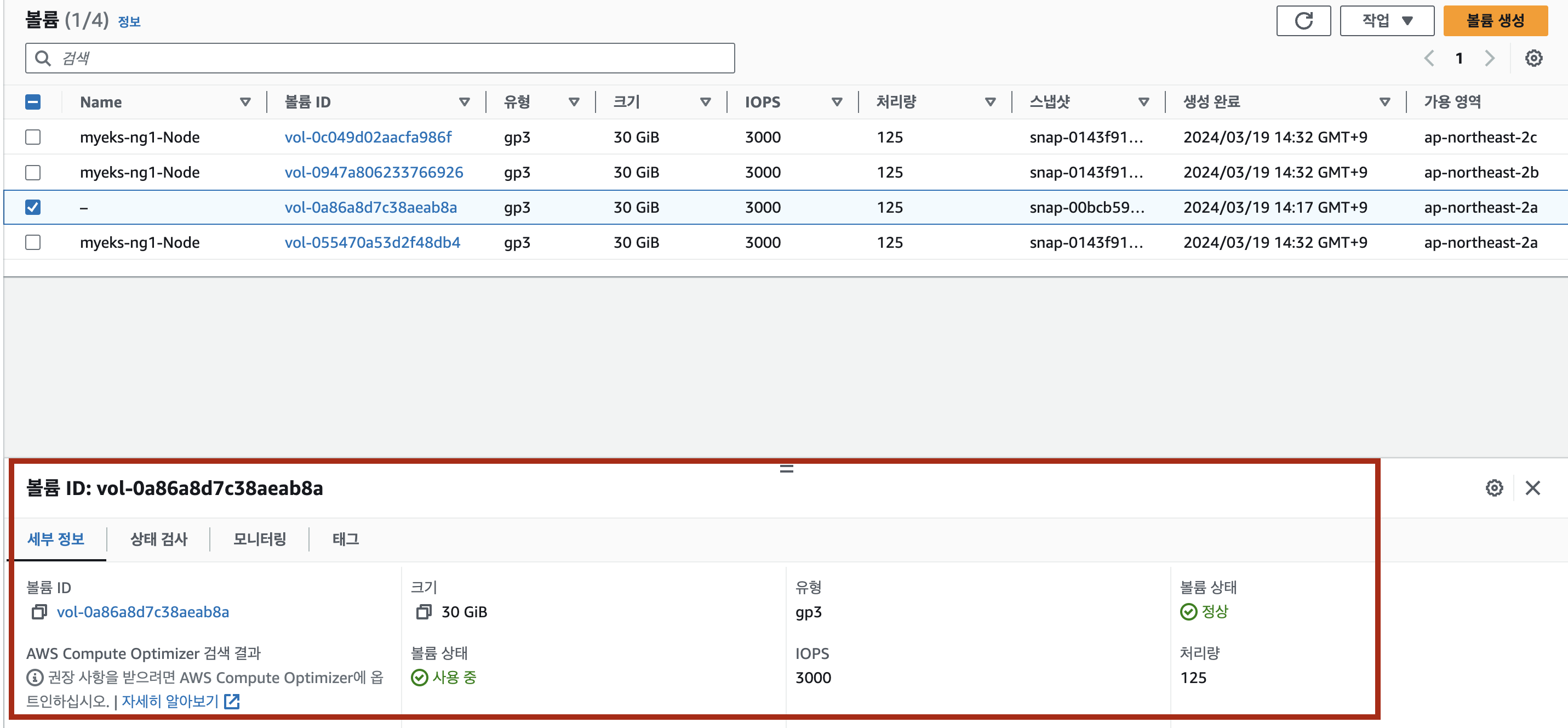
Task: Switch to the 상태 검사 tab
Action: tap(158, 539)
